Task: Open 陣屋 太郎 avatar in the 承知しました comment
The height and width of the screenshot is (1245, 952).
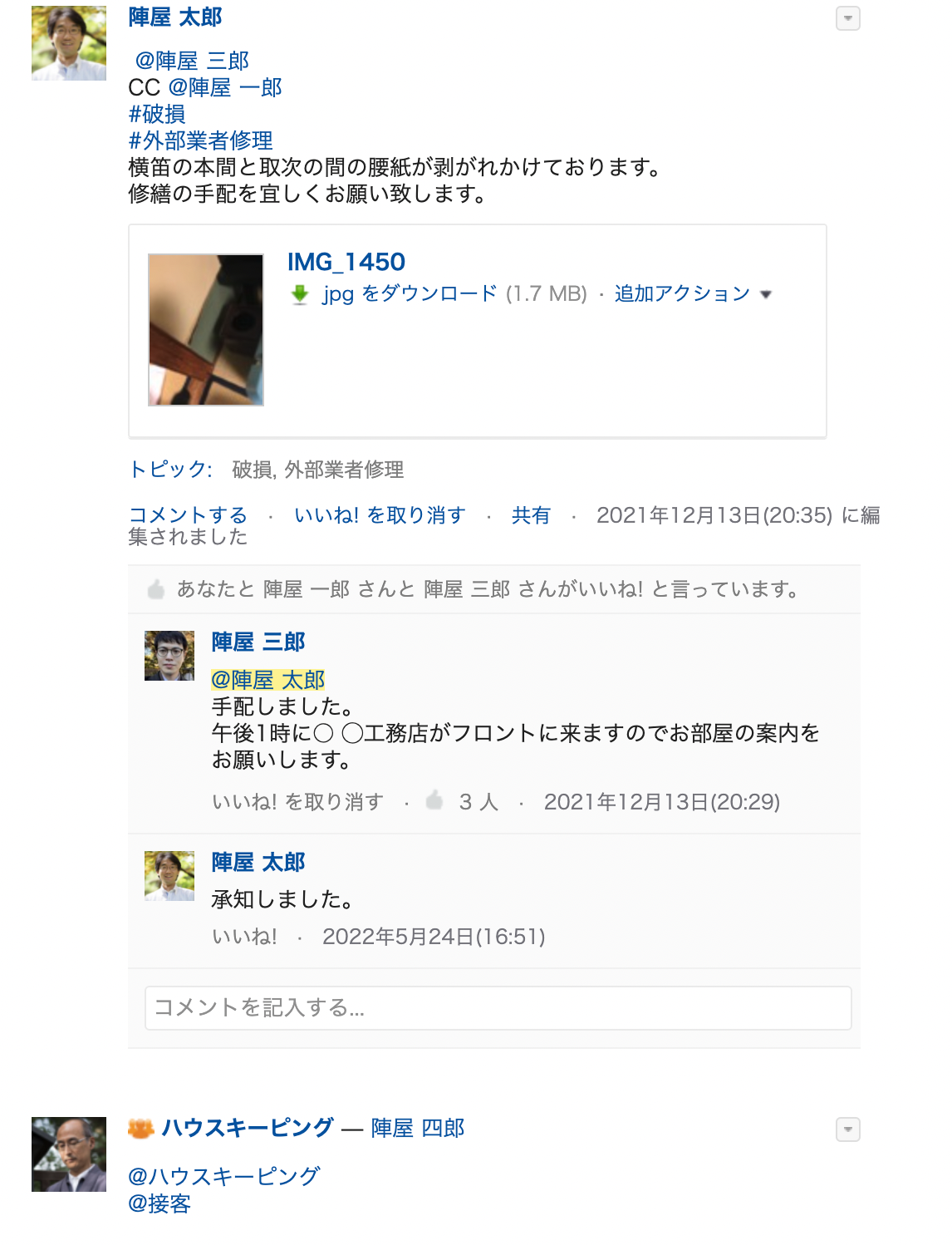Action: (169, 876)
